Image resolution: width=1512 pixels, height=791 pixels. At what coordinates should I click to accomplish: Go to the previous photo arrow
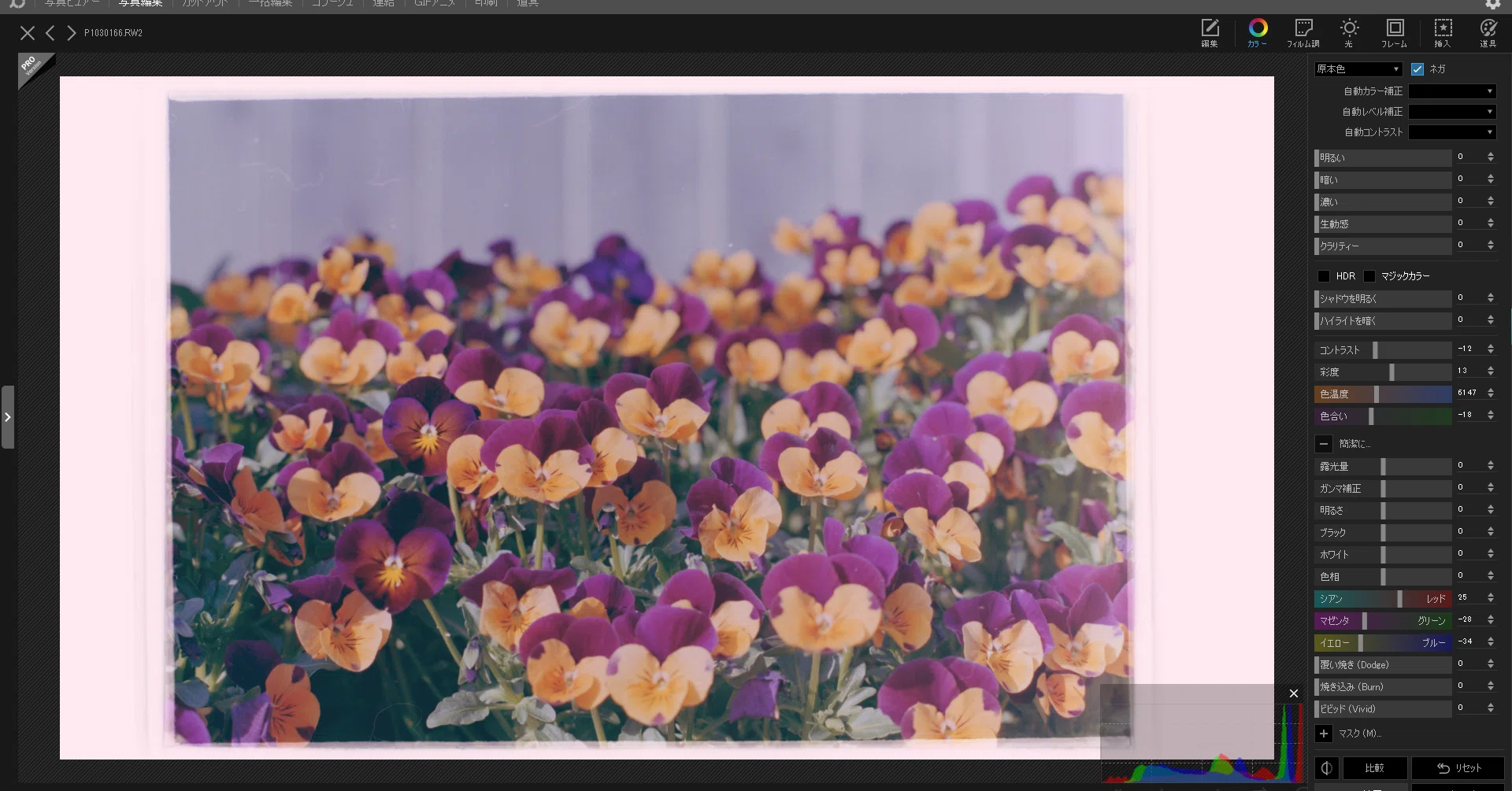click(50, 33)
